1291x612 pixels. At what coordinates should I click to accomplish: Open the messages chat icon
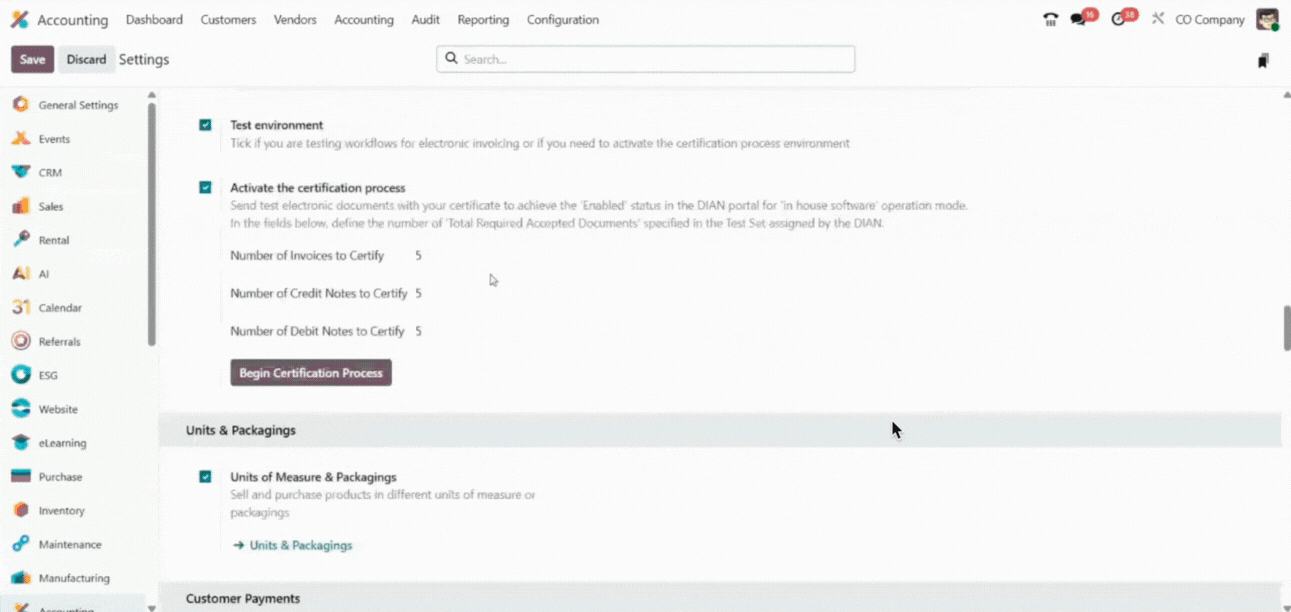[x=1078, y=20]
